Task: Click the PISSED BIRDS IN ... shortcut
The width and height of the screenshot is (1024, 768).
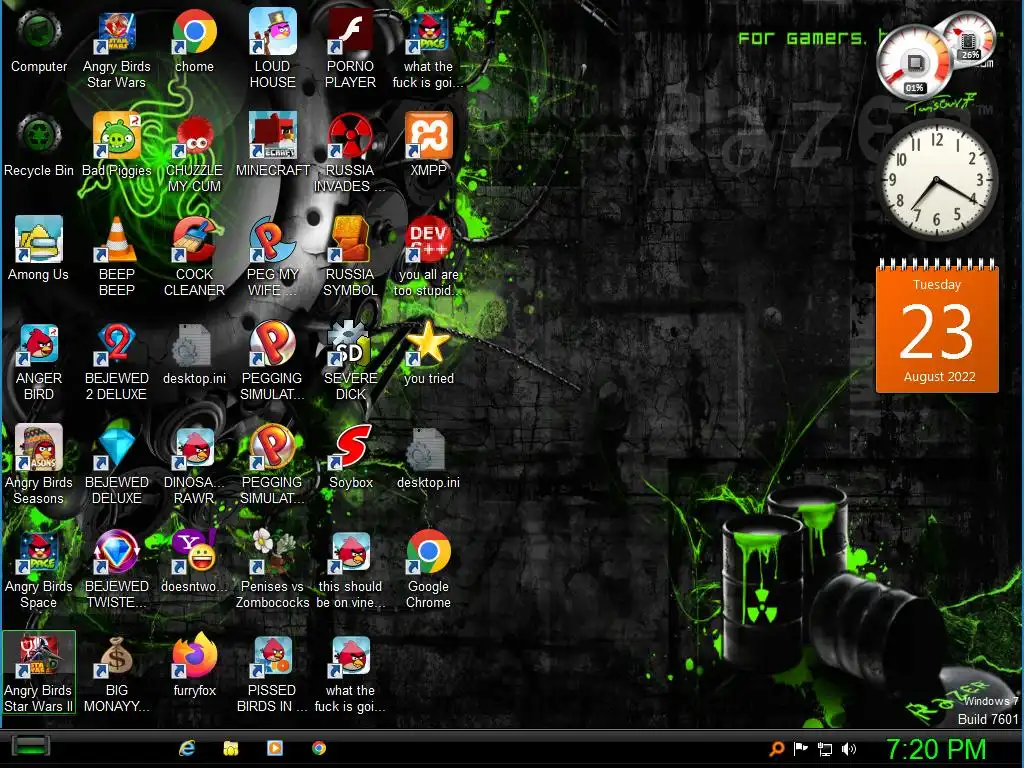Action: (272, 673)
